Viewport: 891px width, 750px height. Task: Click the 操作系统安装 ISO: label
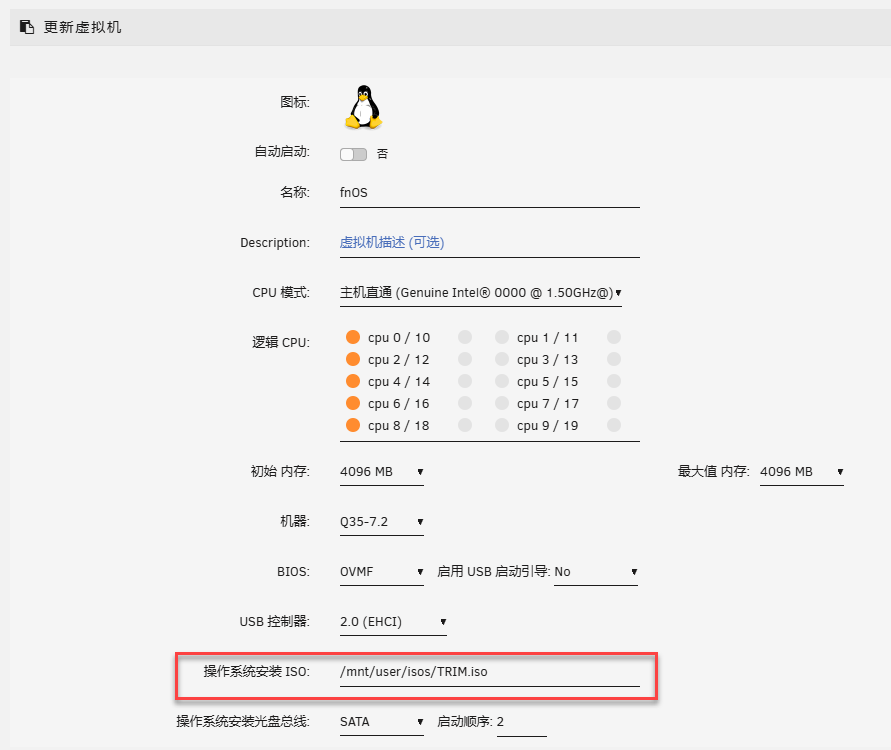[257, 672]
